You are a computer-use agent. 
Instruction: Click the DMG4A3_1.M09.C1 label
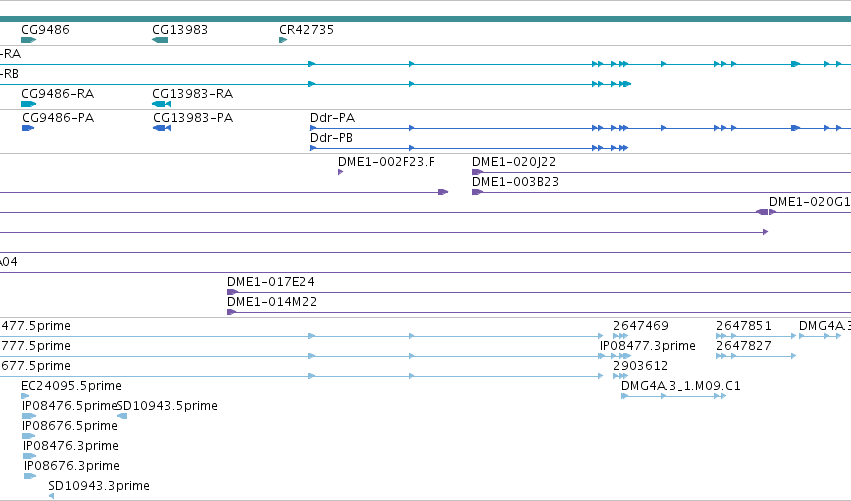click(681, 386)
